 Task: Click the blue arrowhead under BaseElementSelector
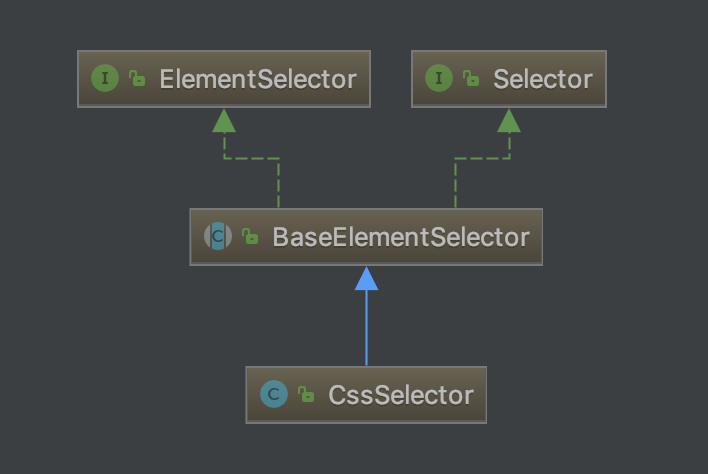click(366, 278)
